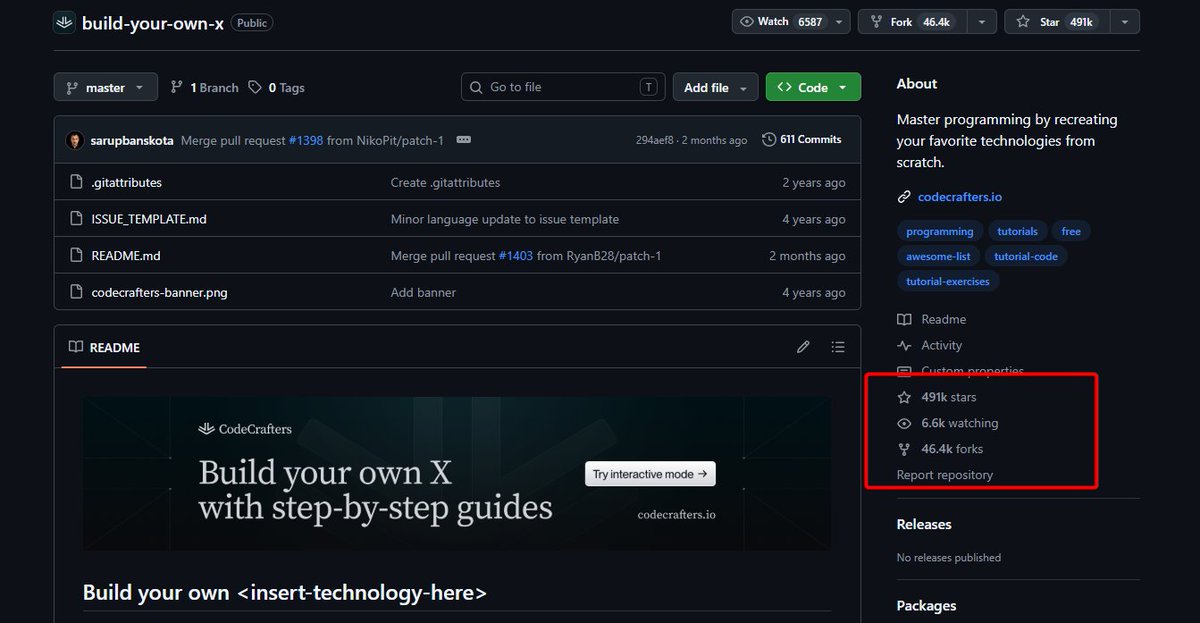View the 491k stars link
Screen dimensions: 1200x623
tap(937, 397)
